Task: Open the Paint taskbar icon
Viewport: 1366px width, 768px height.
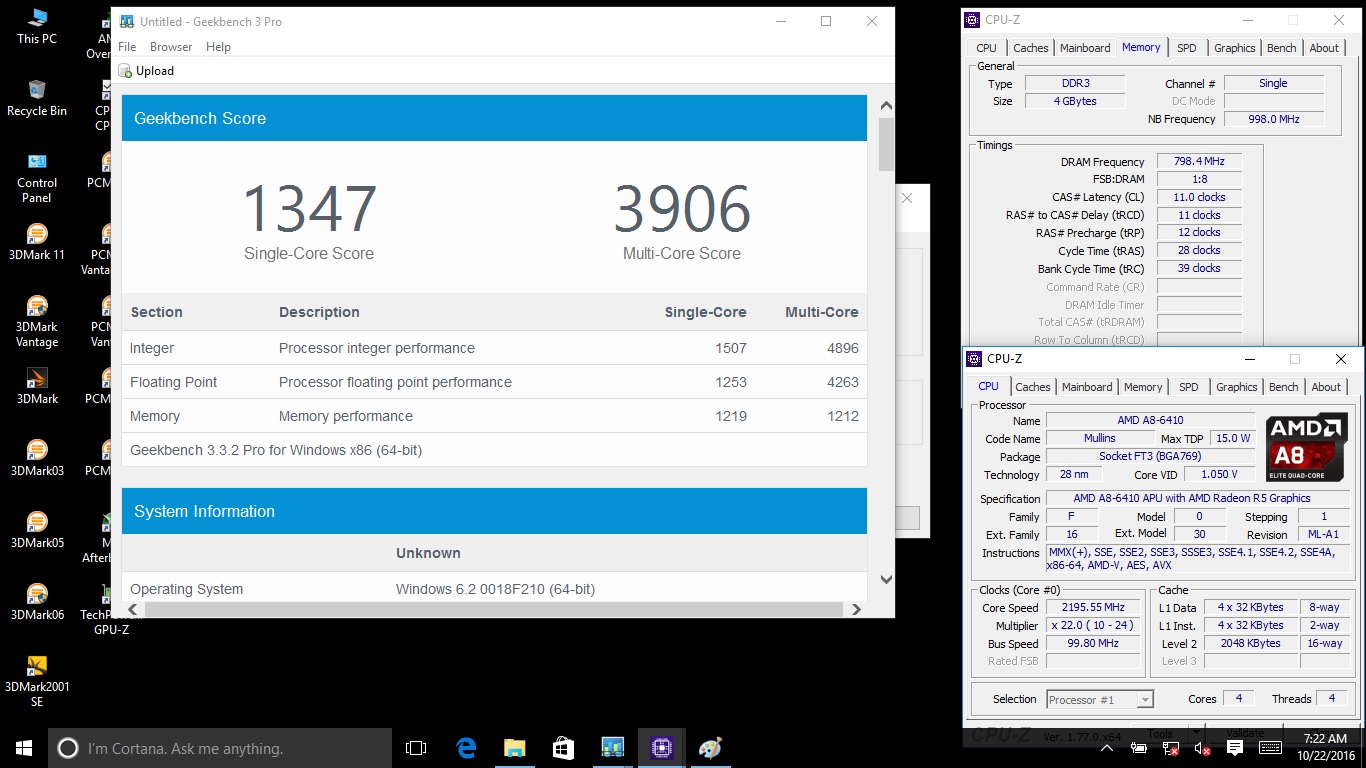Action: [710, 748]
